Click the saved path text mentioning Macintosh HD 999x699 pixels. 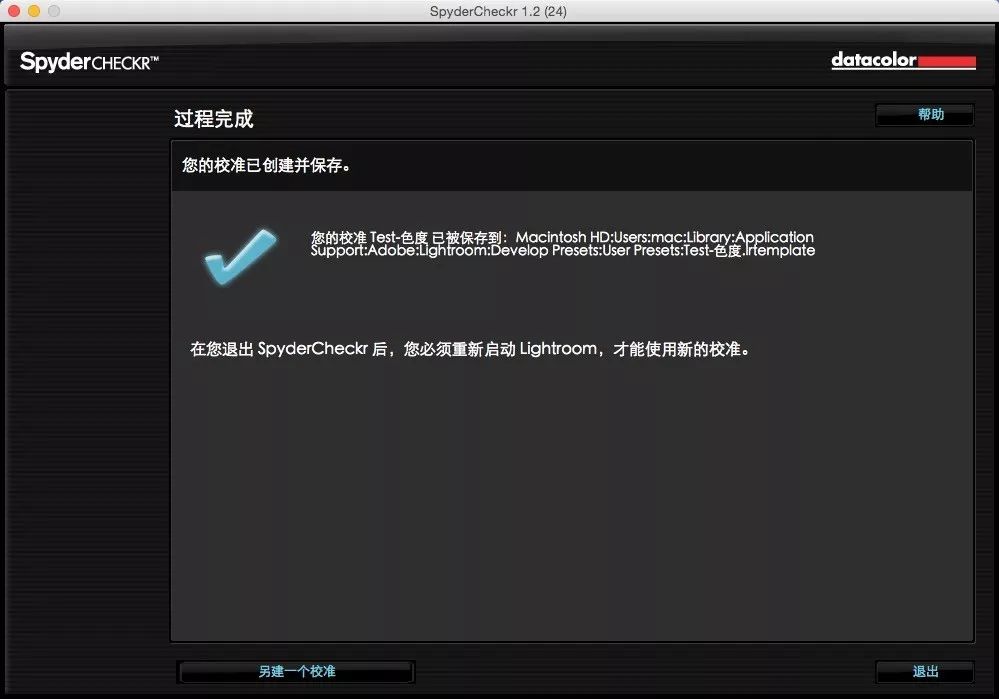point(563,244)
